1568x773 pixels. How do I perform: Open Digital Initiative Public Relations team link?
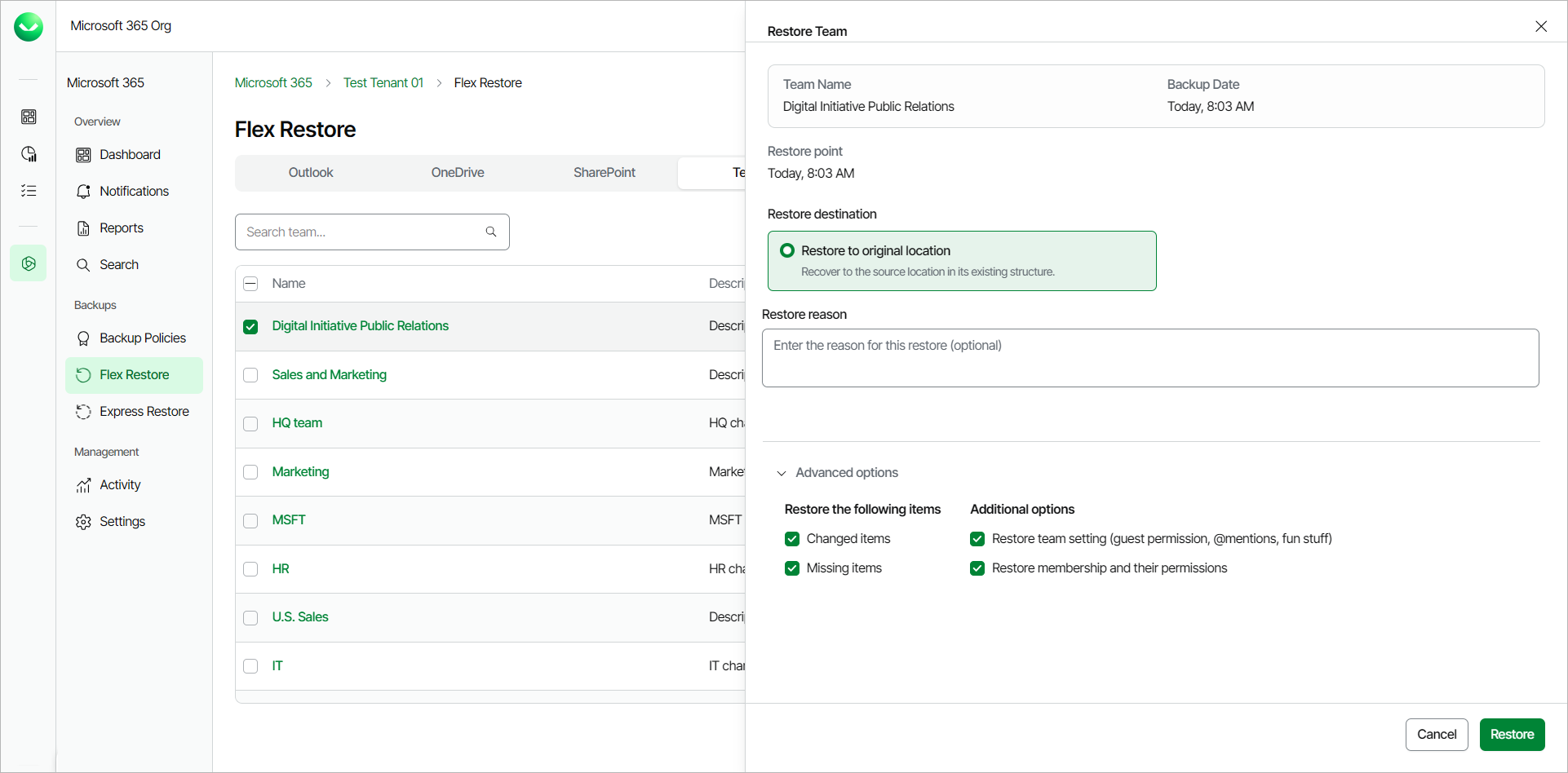[361, 326]
